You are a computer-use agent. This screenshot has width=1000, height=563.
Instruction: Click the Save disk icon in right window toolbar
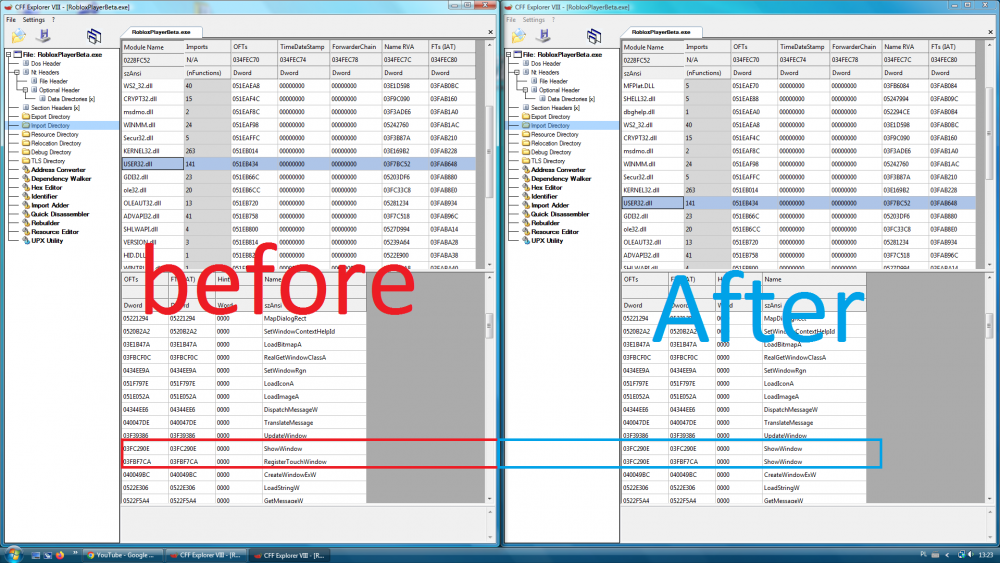545,37
